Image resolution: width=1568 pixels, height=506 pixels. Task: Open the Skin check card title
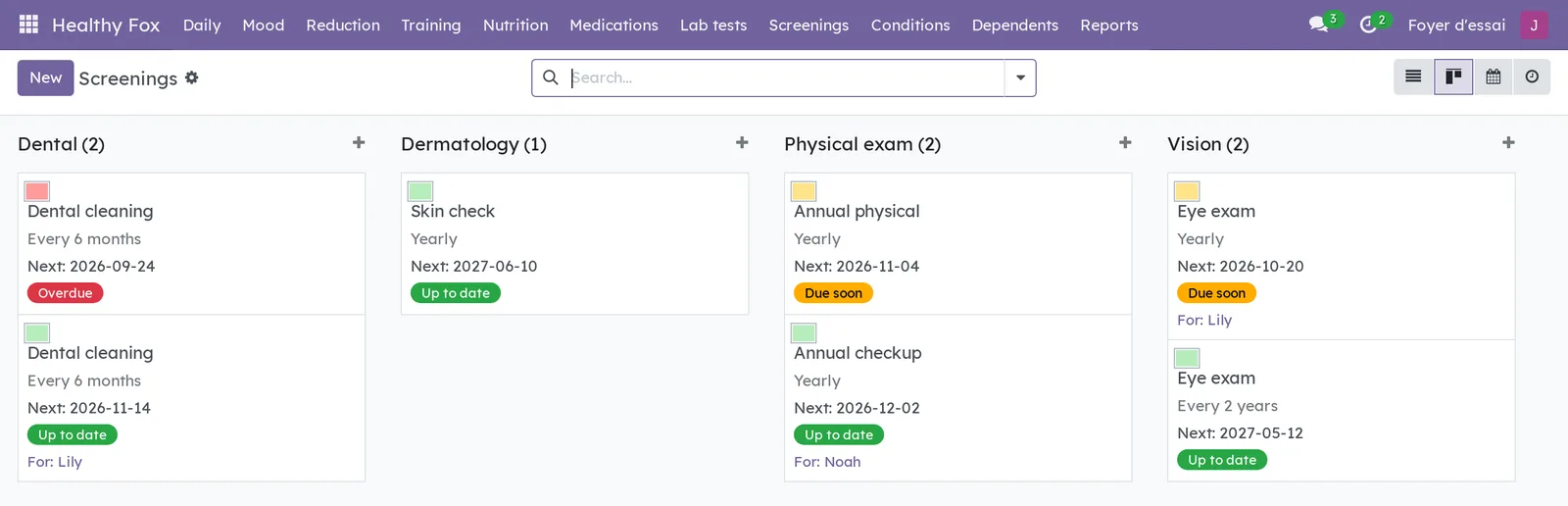[453, 211]
